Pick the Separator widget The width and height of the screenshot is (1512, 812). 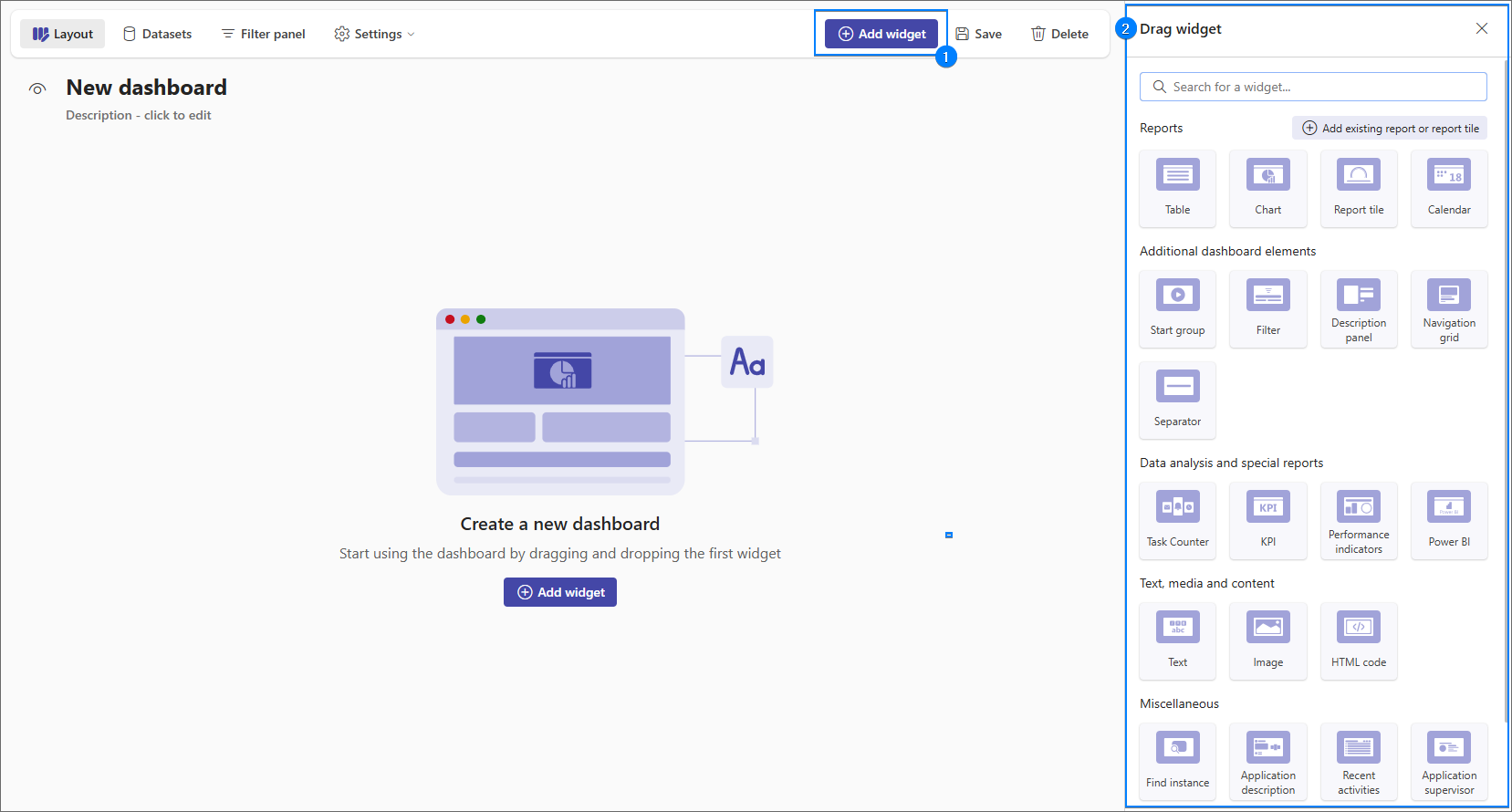[1177, 400]
